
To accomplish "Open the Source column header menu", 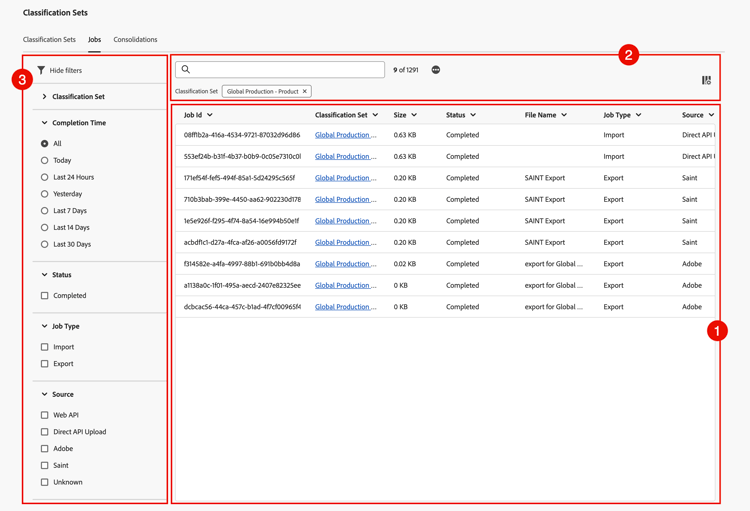I will point(711,115).
